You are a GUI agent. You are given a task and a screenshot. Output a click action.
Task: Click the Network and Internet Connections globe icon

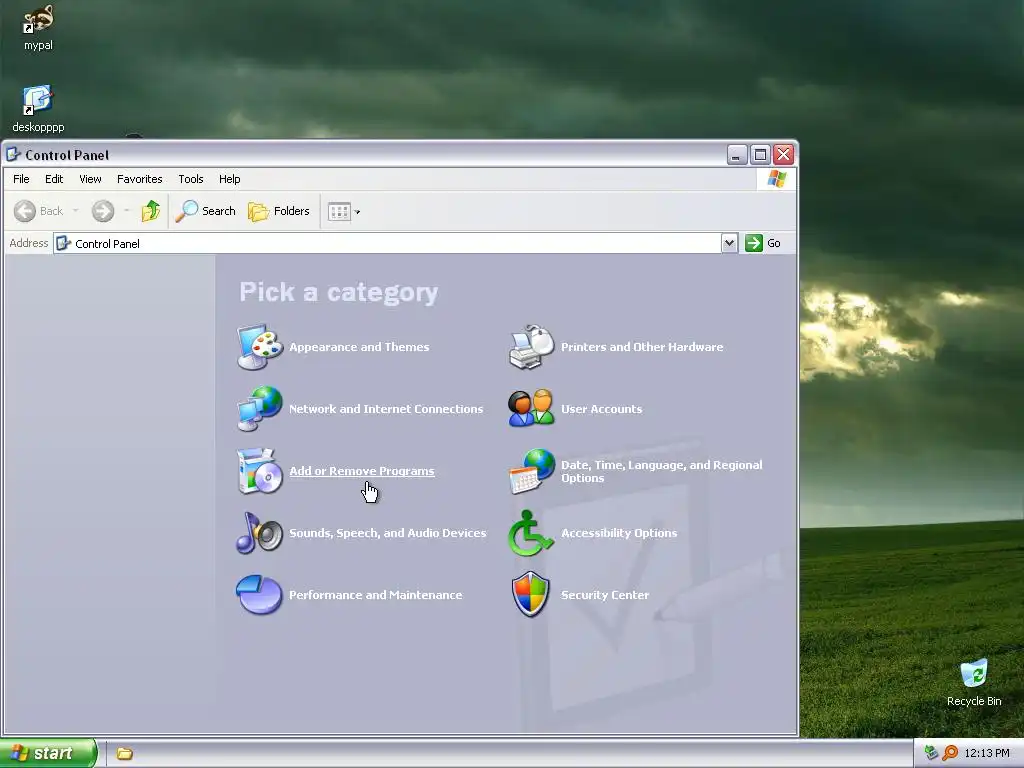point(259,409)
